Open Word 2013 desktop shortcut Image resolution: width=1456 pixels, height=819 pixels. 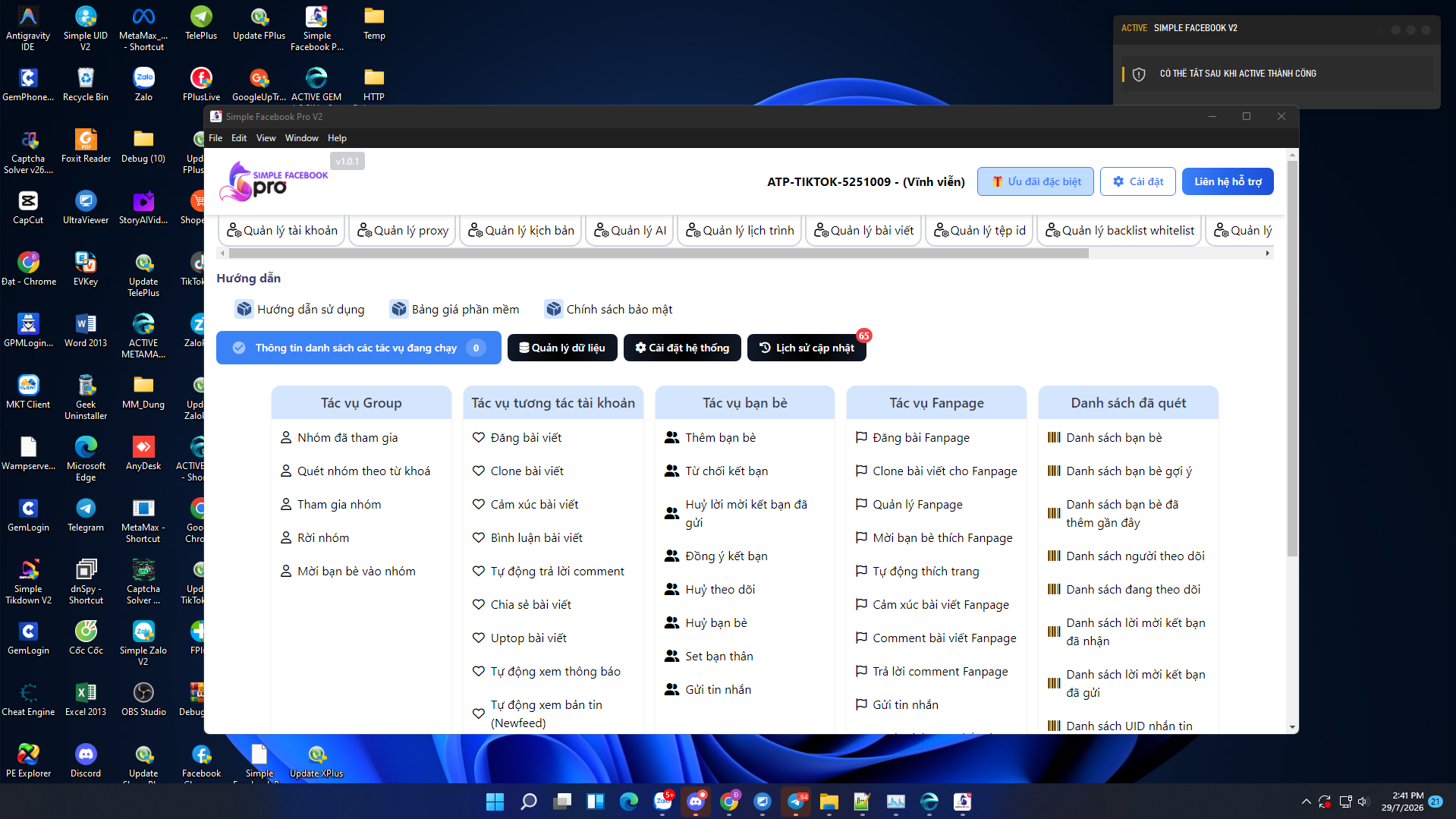coord(86,330)
